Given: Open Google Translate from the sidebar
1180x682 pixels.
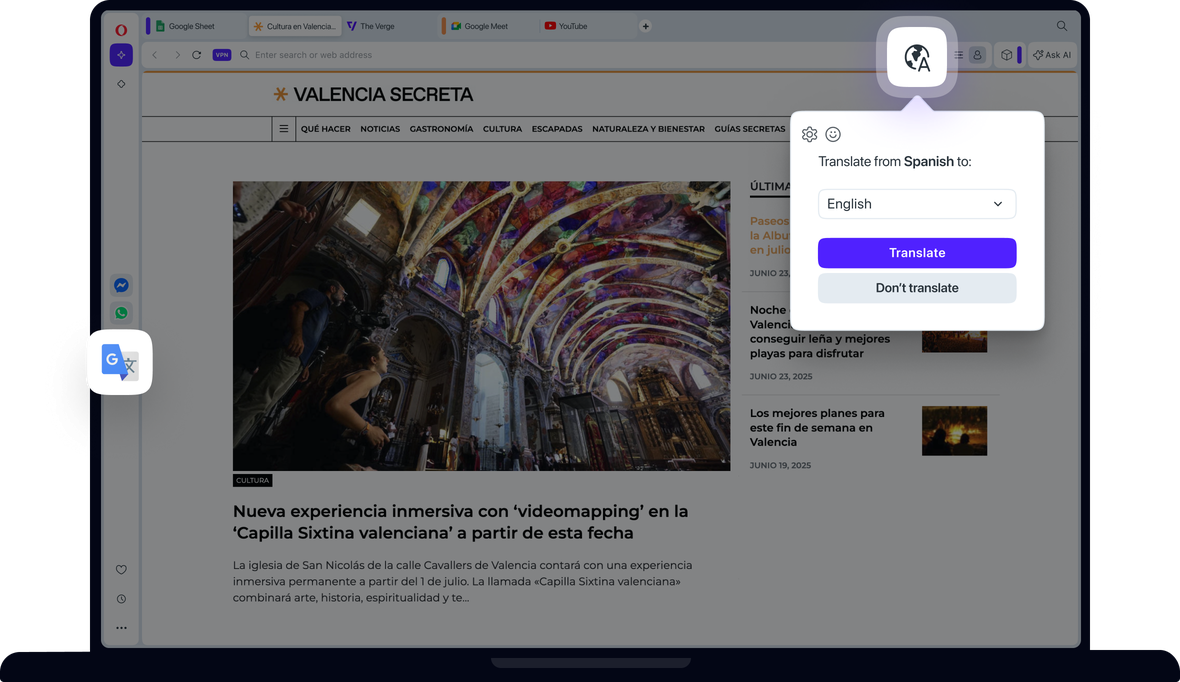Looking at the screenshot, I should [120, 362].
